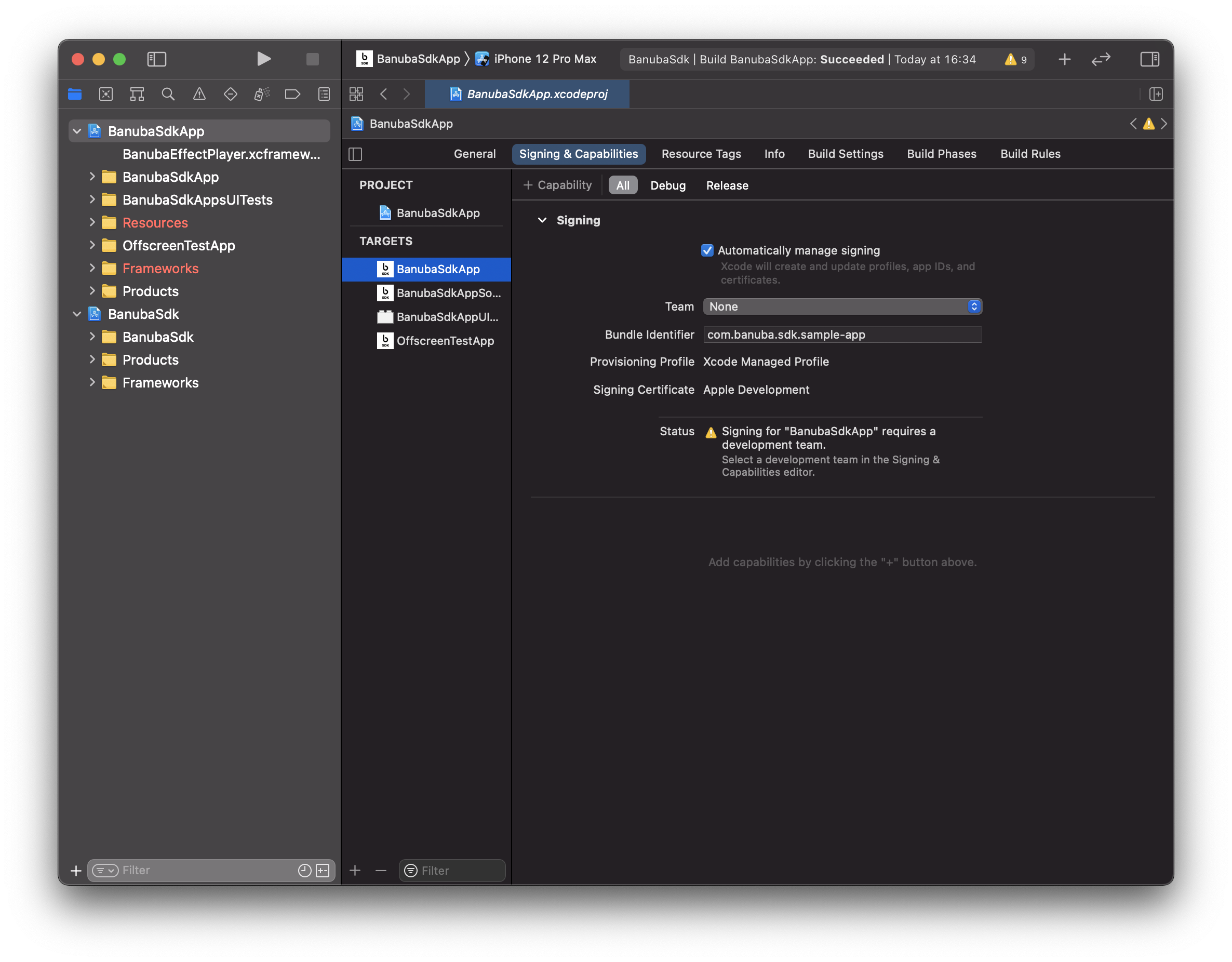This screenshot has width=1232, height=962.
Task: Open the Debug navigator
Action: tap(261, 93)
